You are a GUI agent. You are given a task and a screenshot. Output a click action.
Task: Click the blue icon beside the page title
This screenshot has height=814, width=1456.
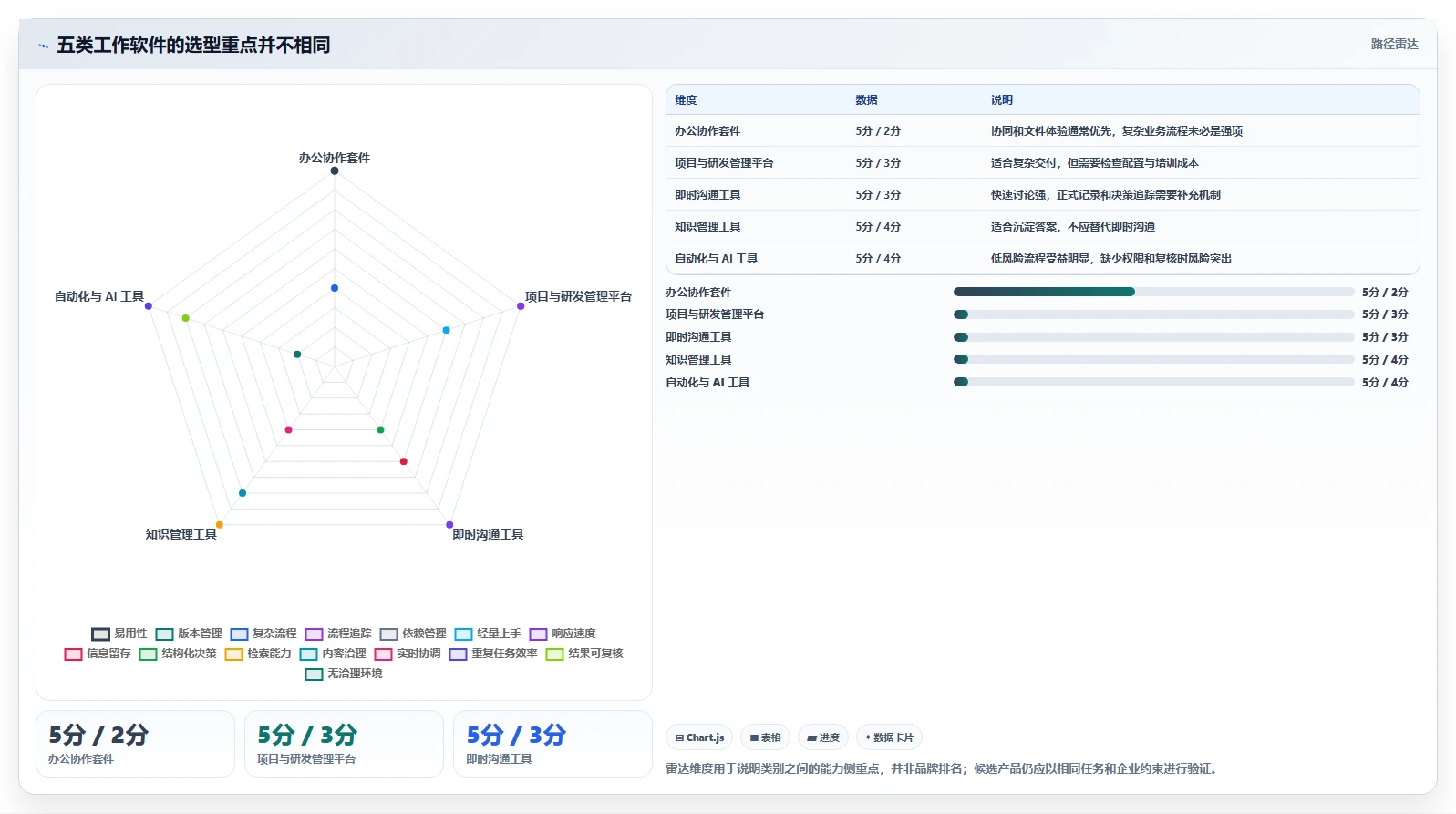[x=43, y=46]
